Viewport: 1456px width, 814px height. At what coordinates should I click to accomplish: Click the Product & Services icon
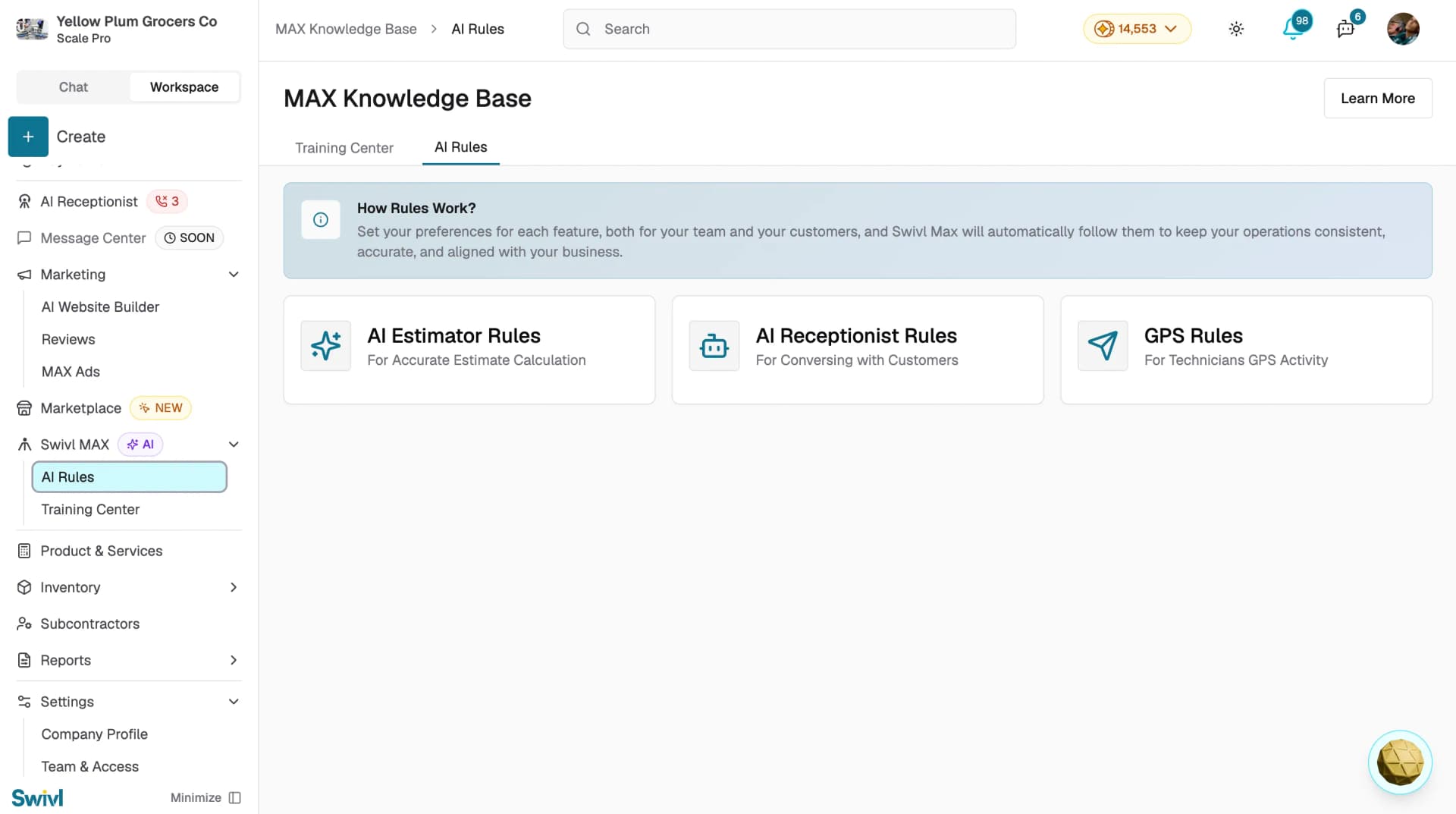coord(24,551)
